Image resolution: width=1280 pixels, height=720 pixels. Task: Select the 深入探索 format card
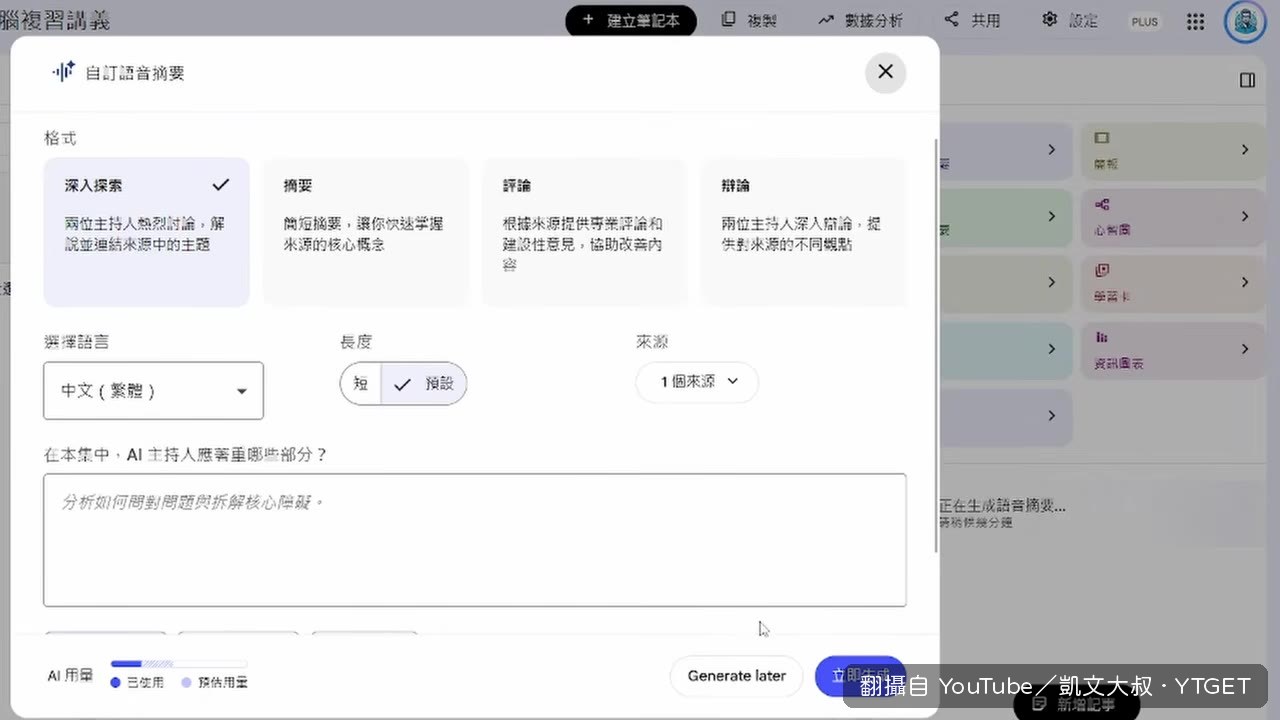[x=146, y=231]
